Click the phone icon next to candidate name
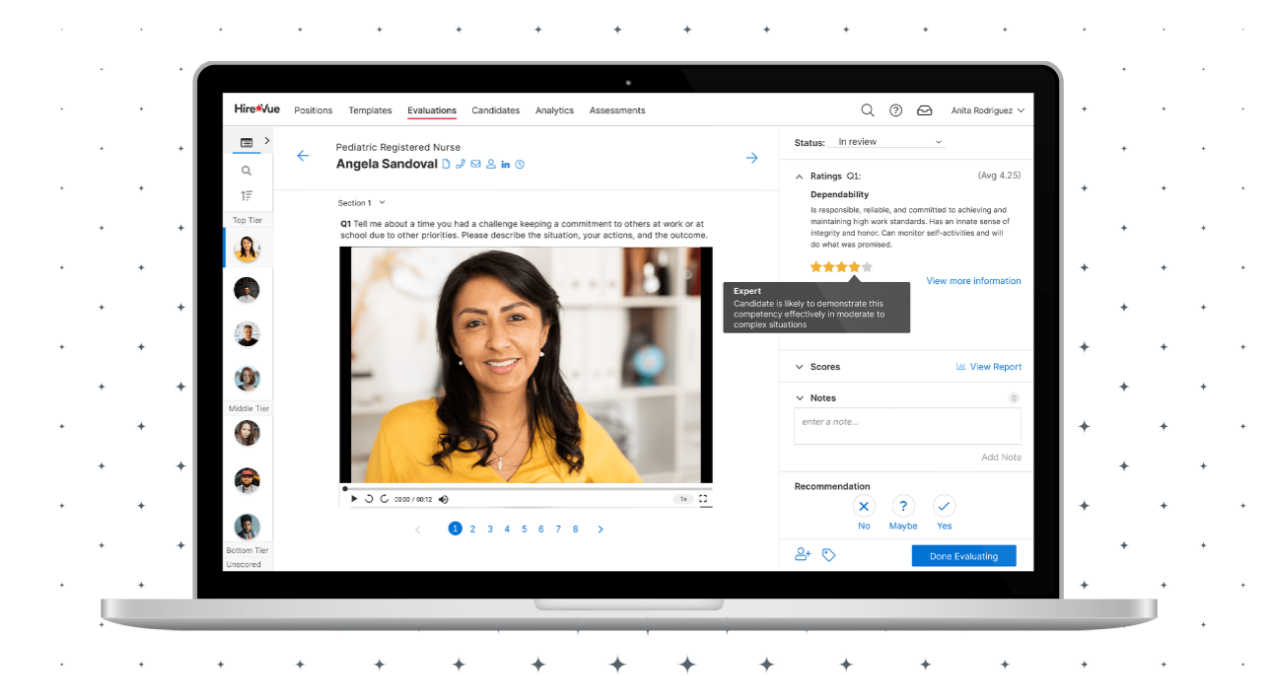 tap(460, 164)
